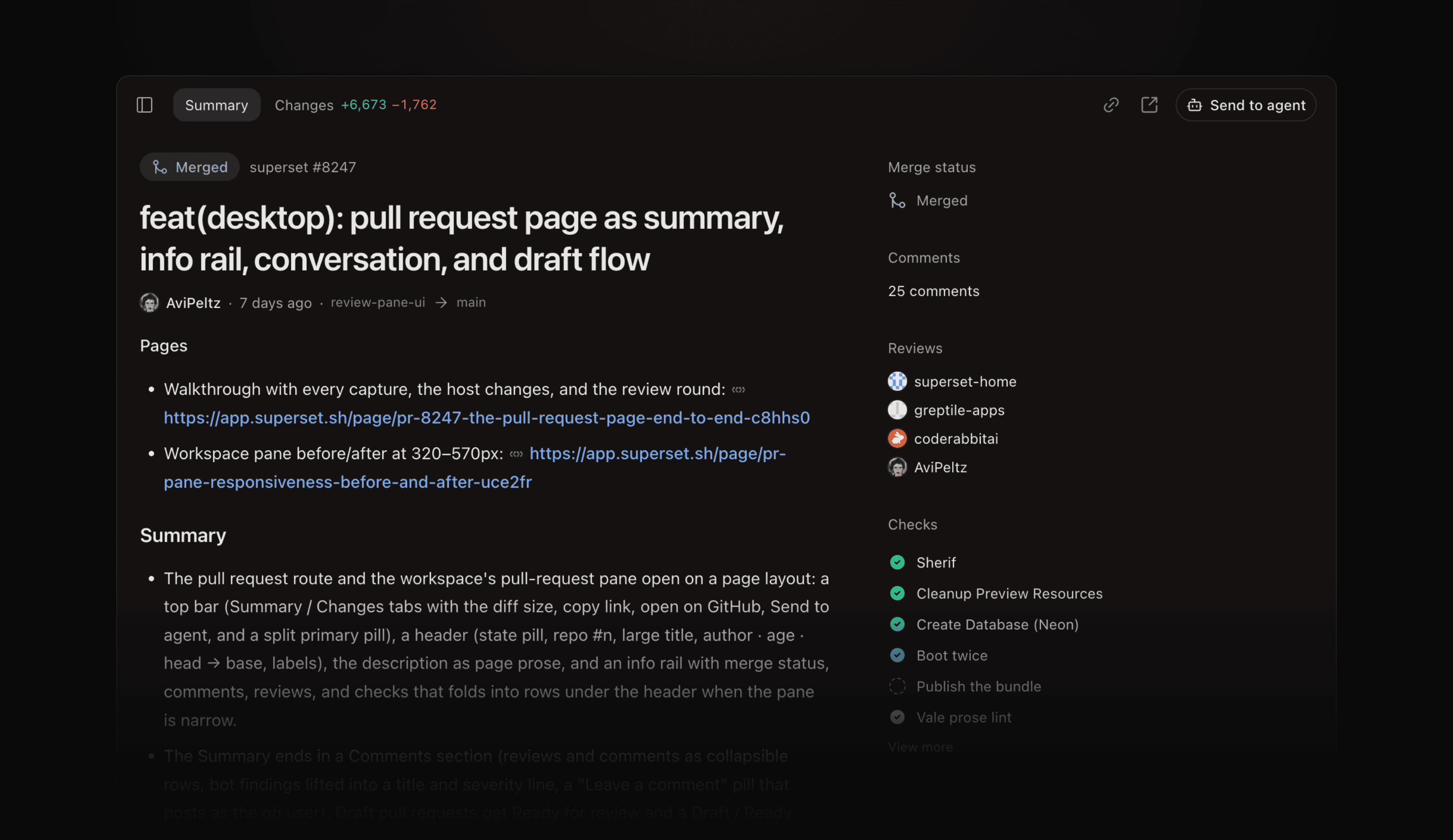1453x840 pixels.
Task: Open pull request on GitHub icon
Action: pyautogui.click(x=1149, y=105)
